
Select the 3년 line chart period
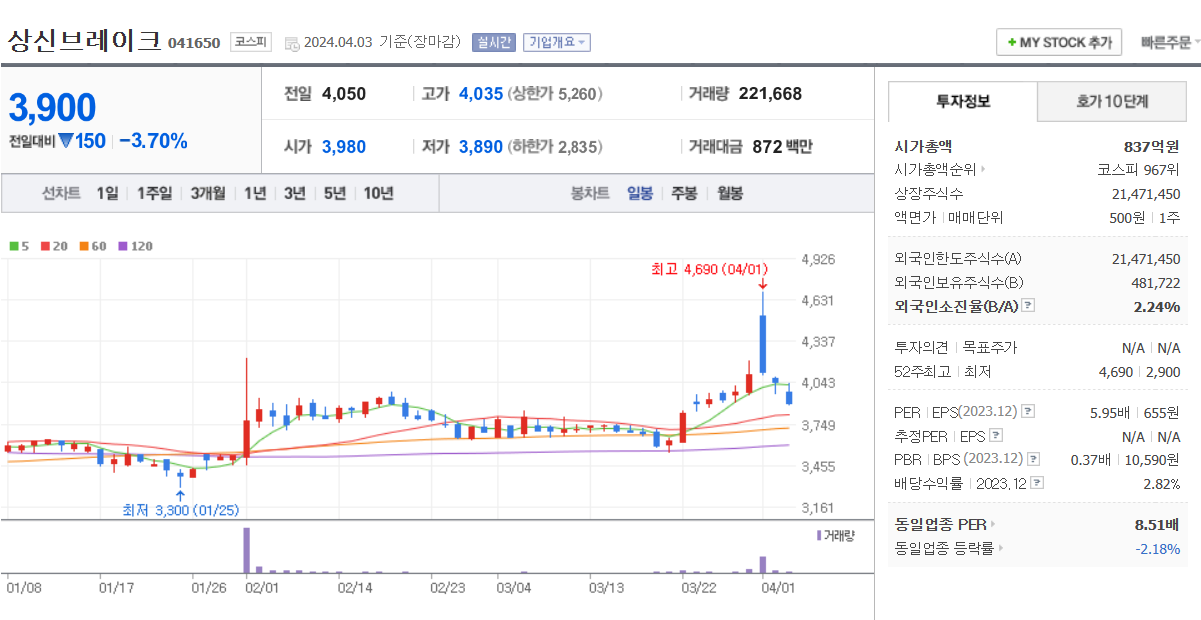click(x=294, y=193)
